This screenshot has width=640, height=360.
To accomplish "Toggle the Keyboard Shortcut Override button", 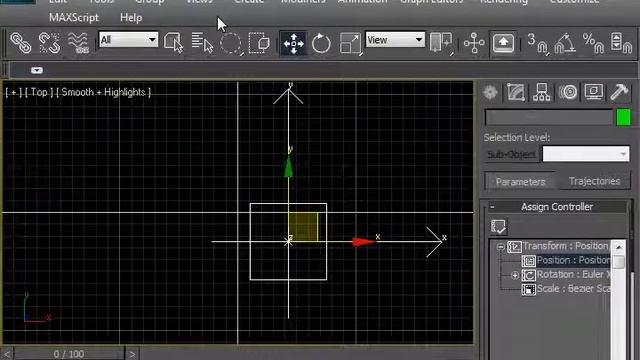I will pos(503,42).
